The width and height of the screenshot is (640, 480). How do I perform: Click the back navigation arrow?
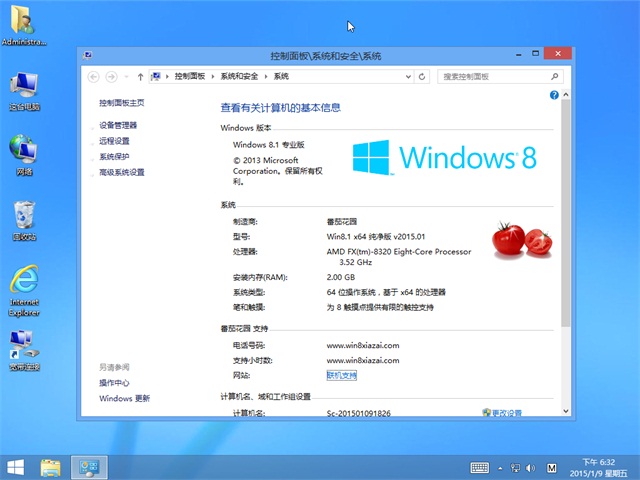[x=94, y=76]
